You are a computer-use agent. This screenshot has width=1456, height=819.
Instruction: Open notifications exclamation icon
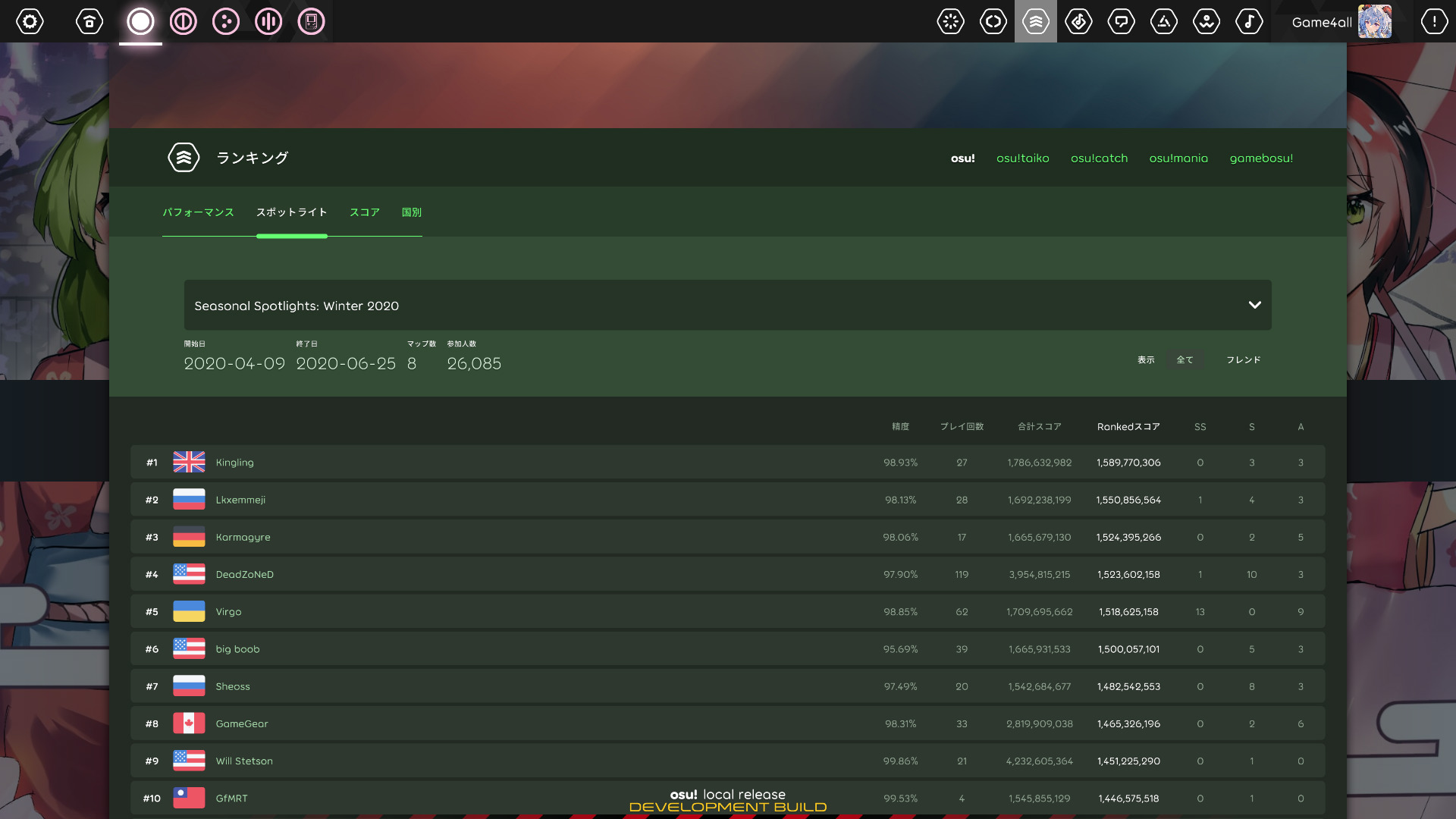[1434, 21]
